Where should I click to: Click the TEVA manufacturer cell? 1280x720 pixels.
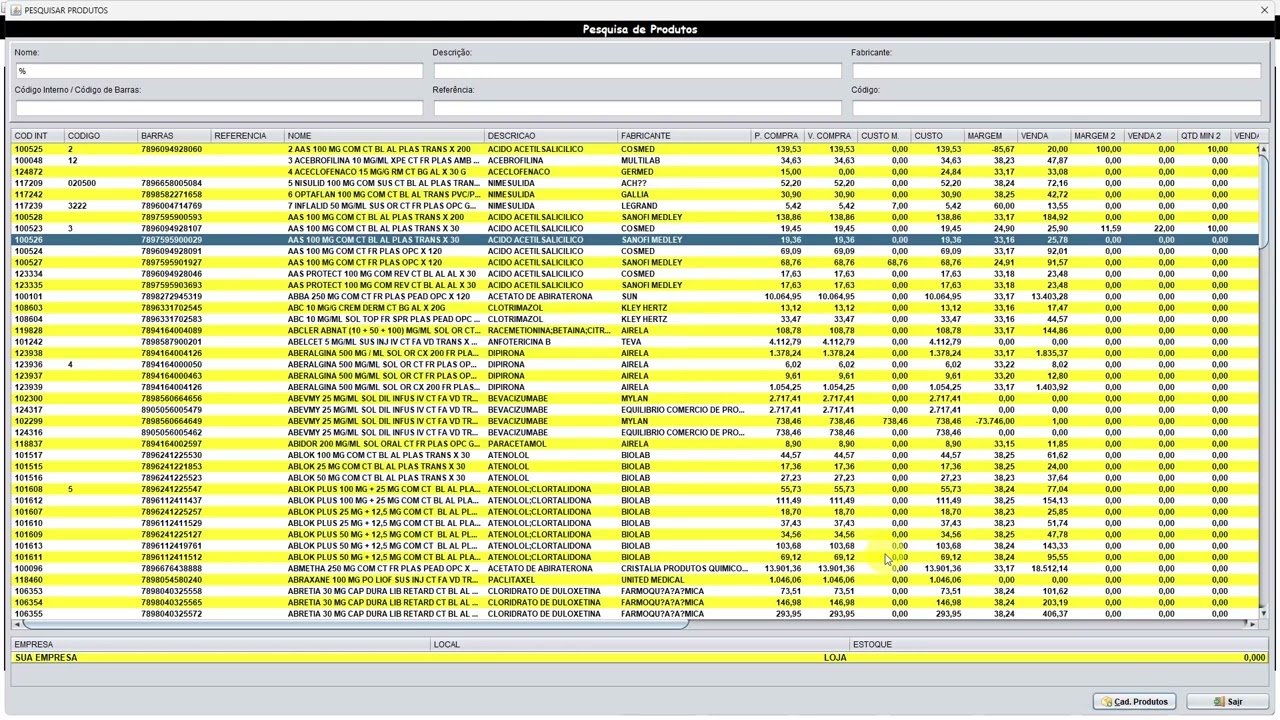[684, 342]
